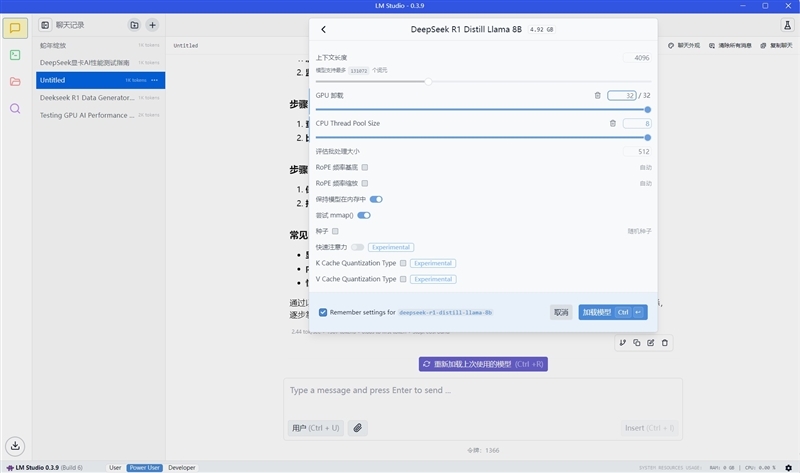Open the Chat view in the sidebar
This screenshot has height=473, width=800.
[15, 28]
